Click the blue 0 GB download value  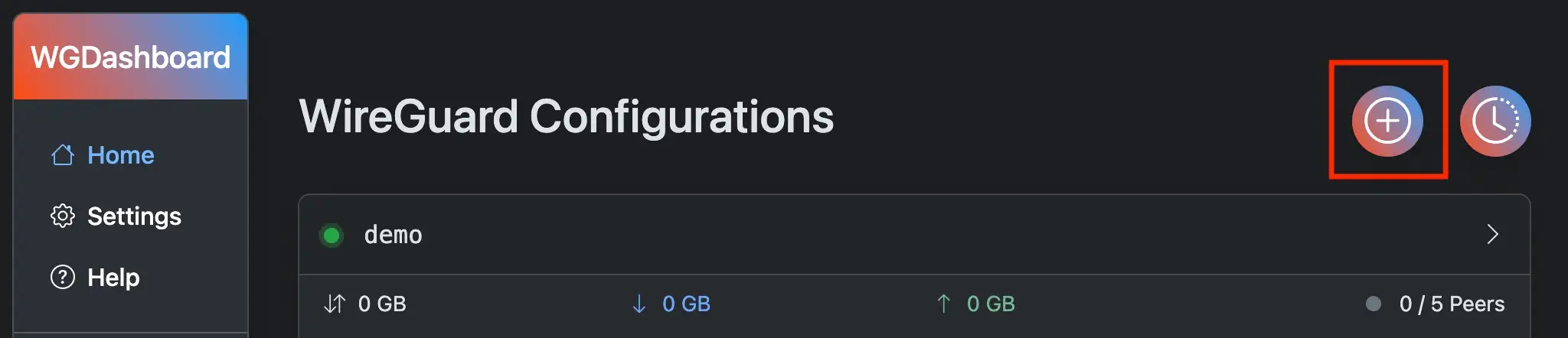pos(686,304)
